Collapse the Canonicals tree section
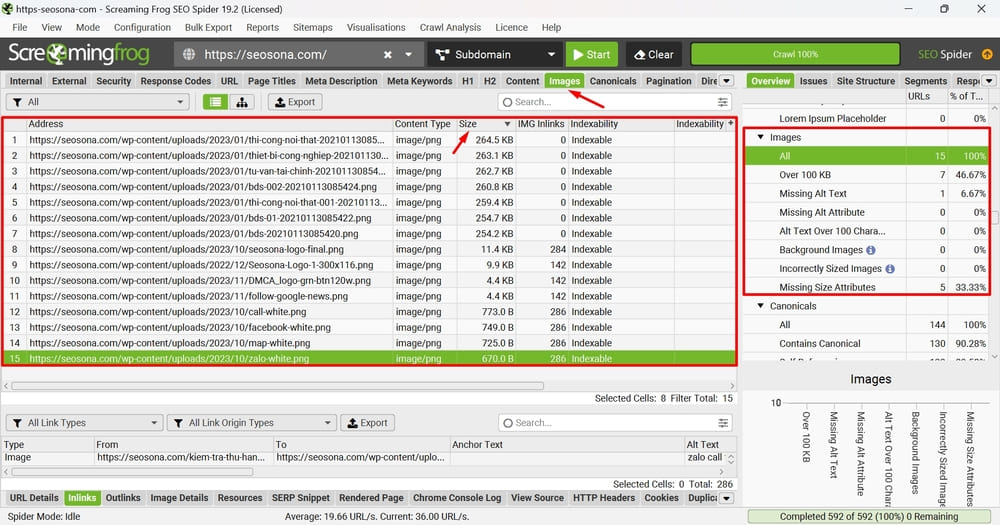The image size is (1000, 525). [x=760, y=306]
